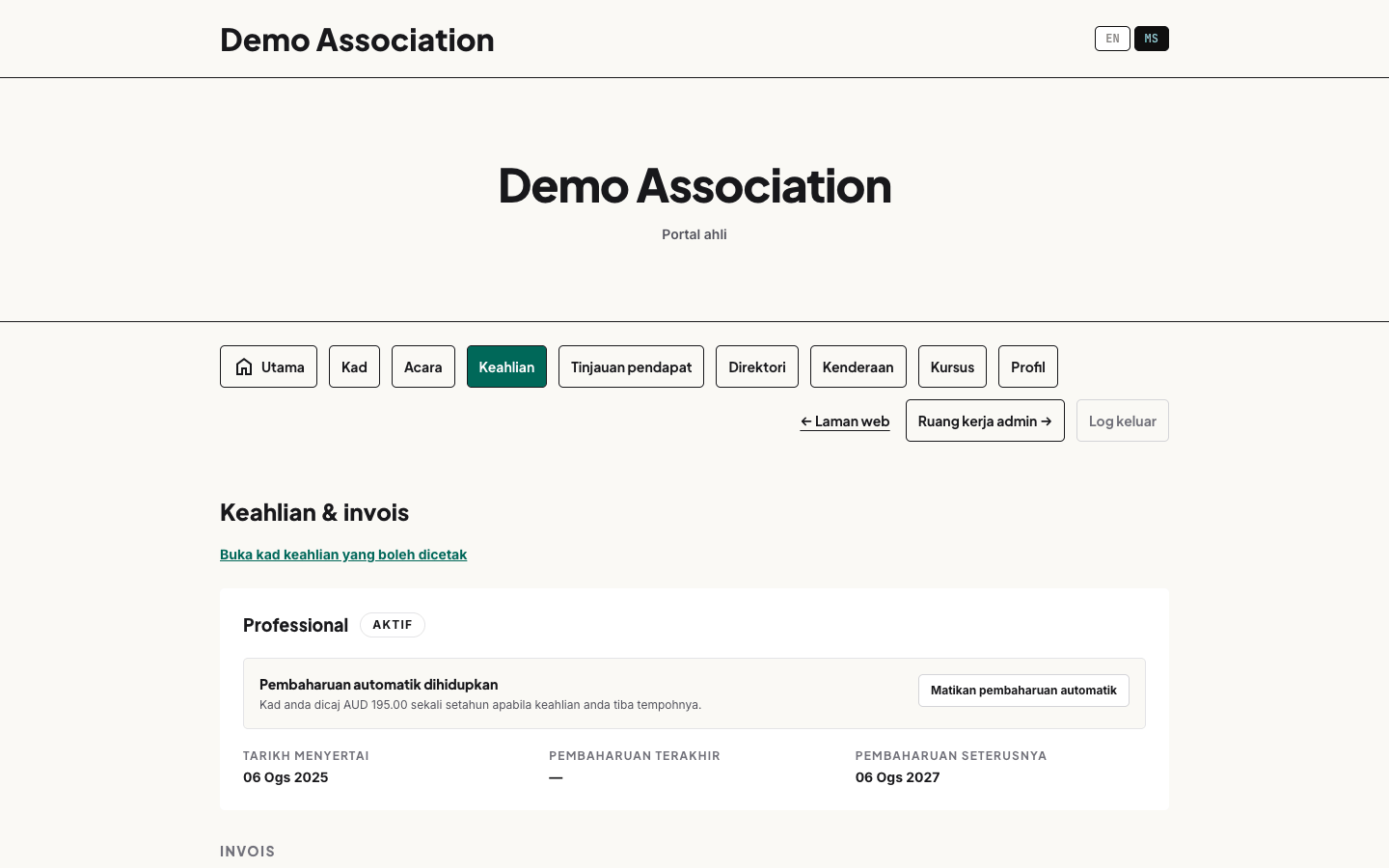Click the PEMBAHARUAN TERAKHIR label
Image resolution: width=1389 pixels, height=868 pixels.
(635, 756)
